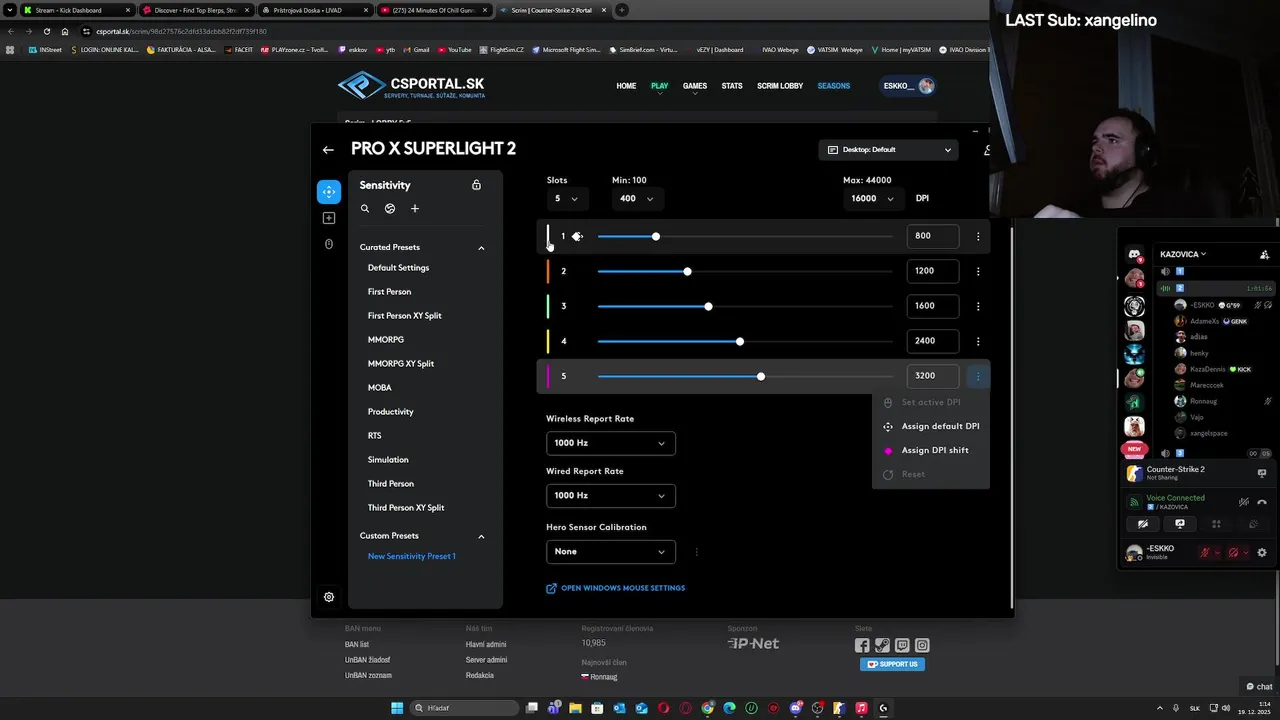Viewport: 1280px width, 720px height.
Task: Choose the MMORPG XY Split preset
Action: pyautogui.click(x=400, y=364)
